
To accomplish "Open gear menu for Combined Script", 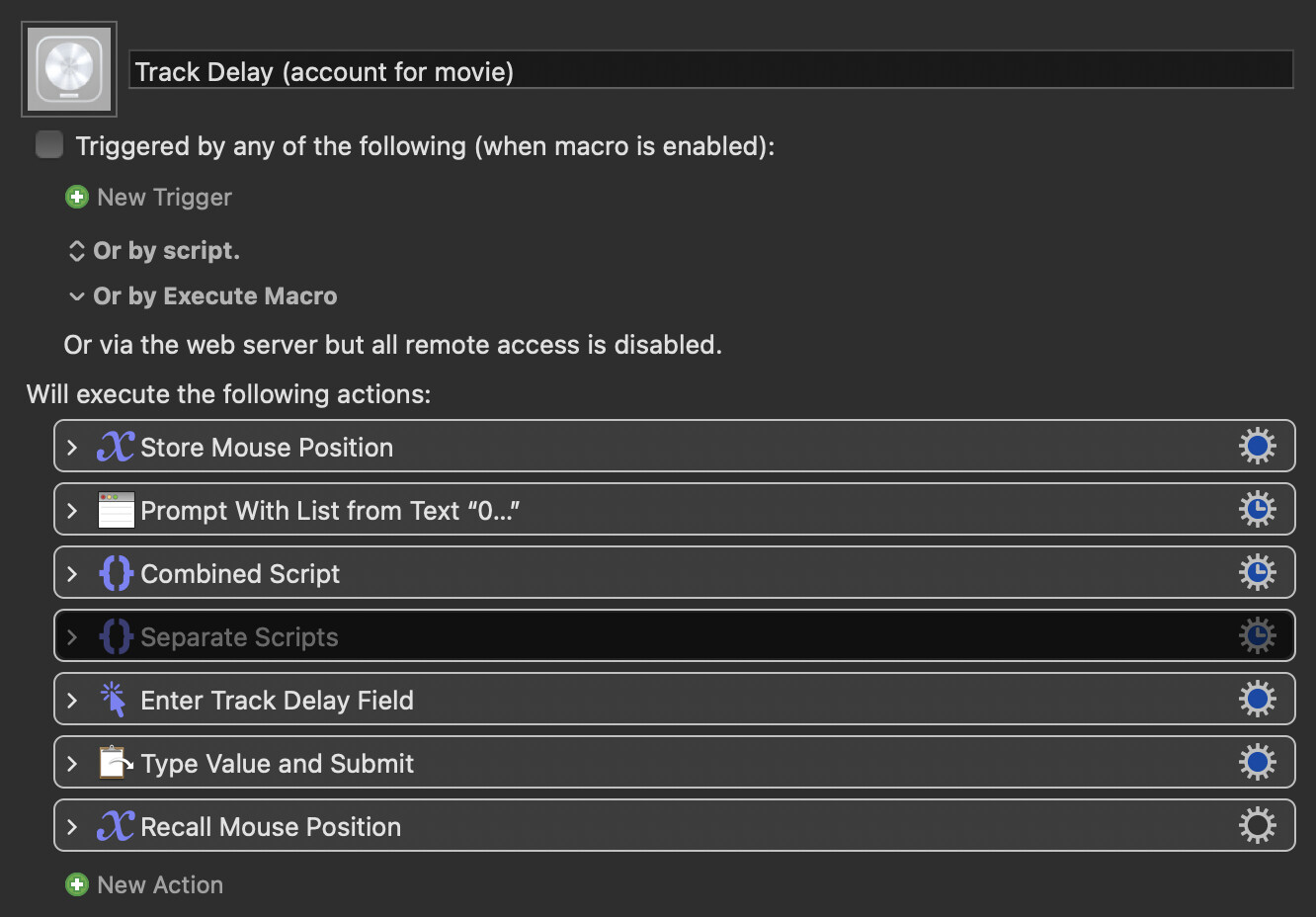I will click(1257, 573).
